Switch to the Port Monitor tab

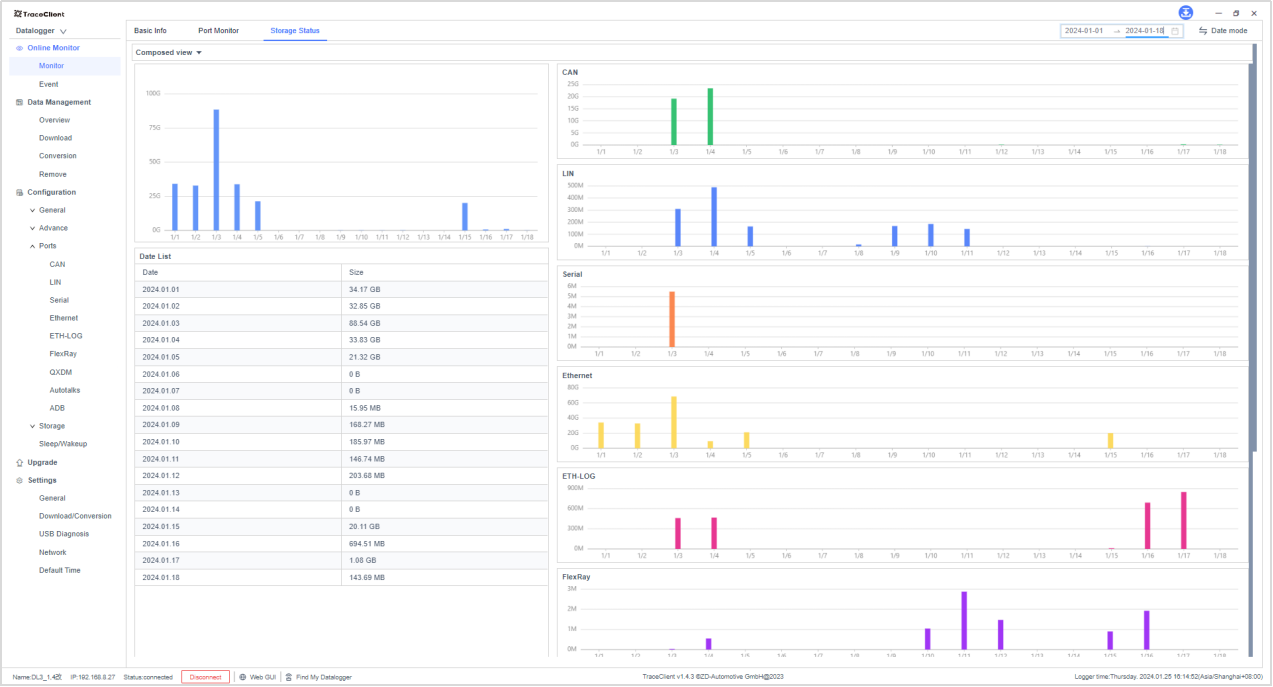(218, 31)
